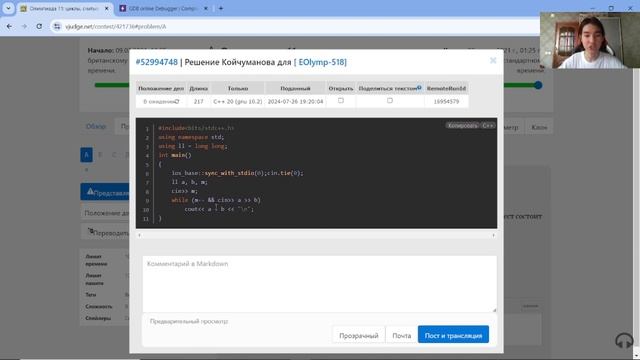This screenshot has height=360, width=640.
Task: Select the Олимпиада vjudge browser tab
Action: [x=63, y=8]
